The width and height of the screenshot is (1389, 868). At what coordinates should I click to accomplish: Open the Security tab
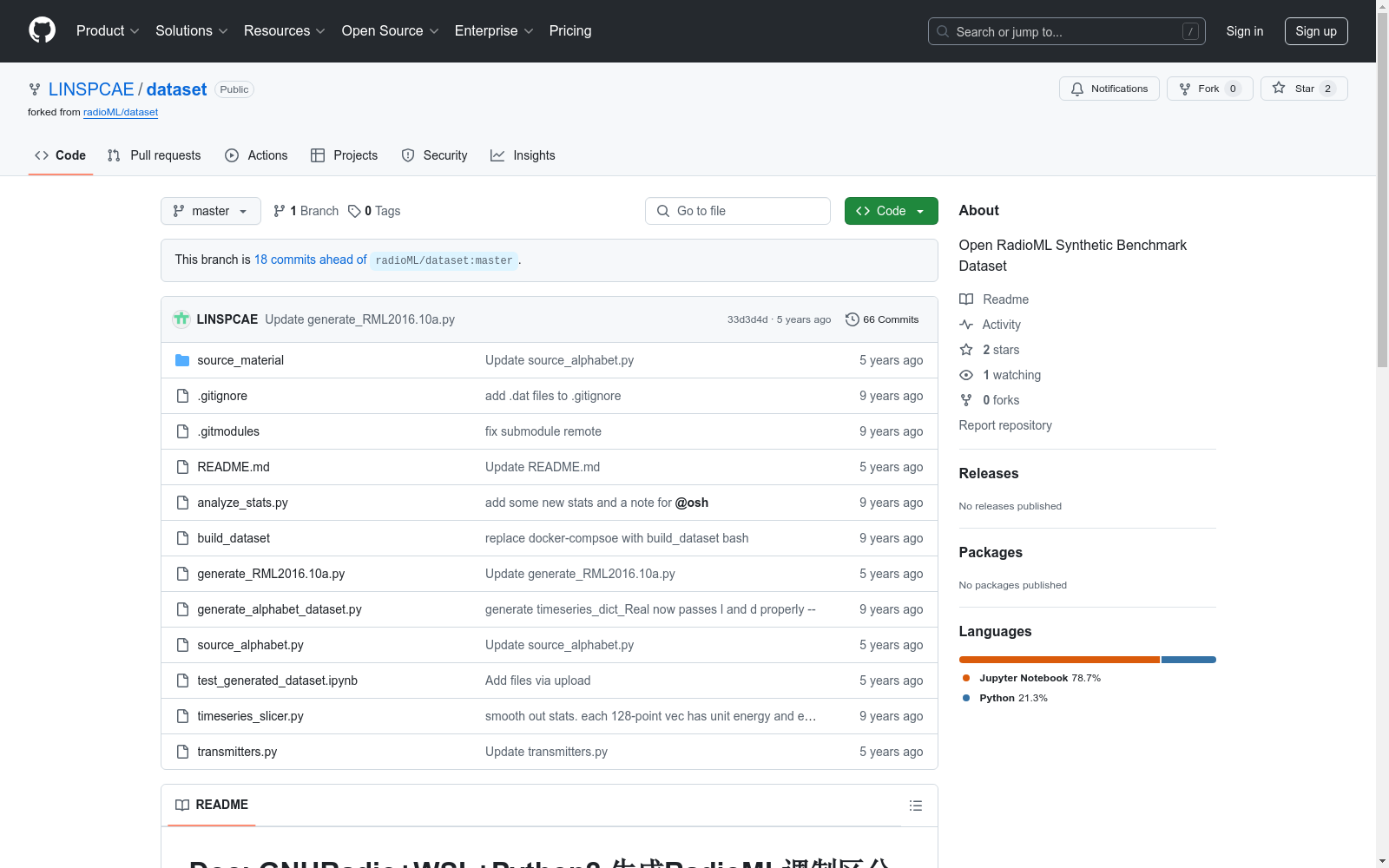(434, 155)
